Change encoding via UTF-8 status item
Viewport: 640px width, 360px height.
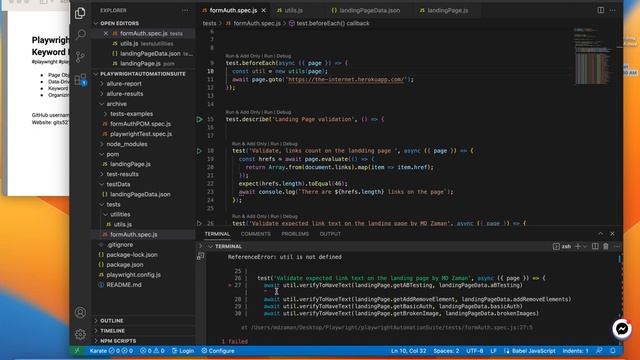click(x=475, y=351)
